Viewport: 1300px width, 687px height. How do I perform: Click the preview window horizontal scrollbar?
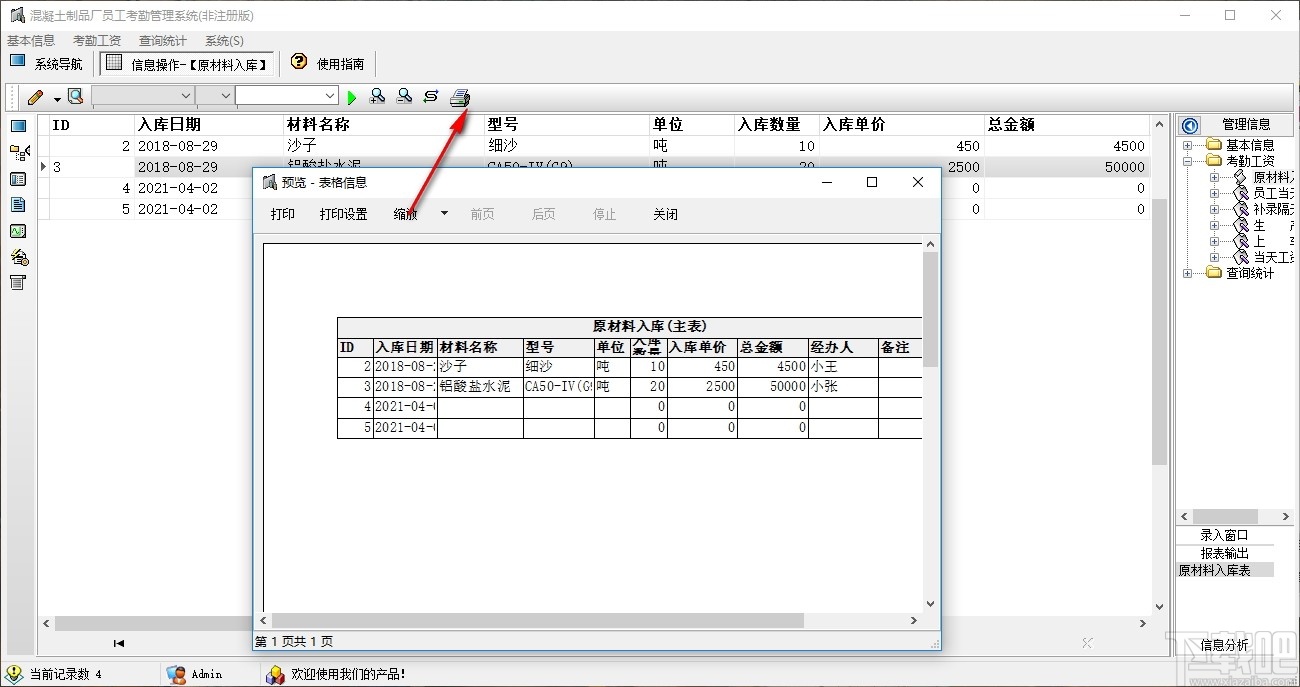tap(537, 621)
